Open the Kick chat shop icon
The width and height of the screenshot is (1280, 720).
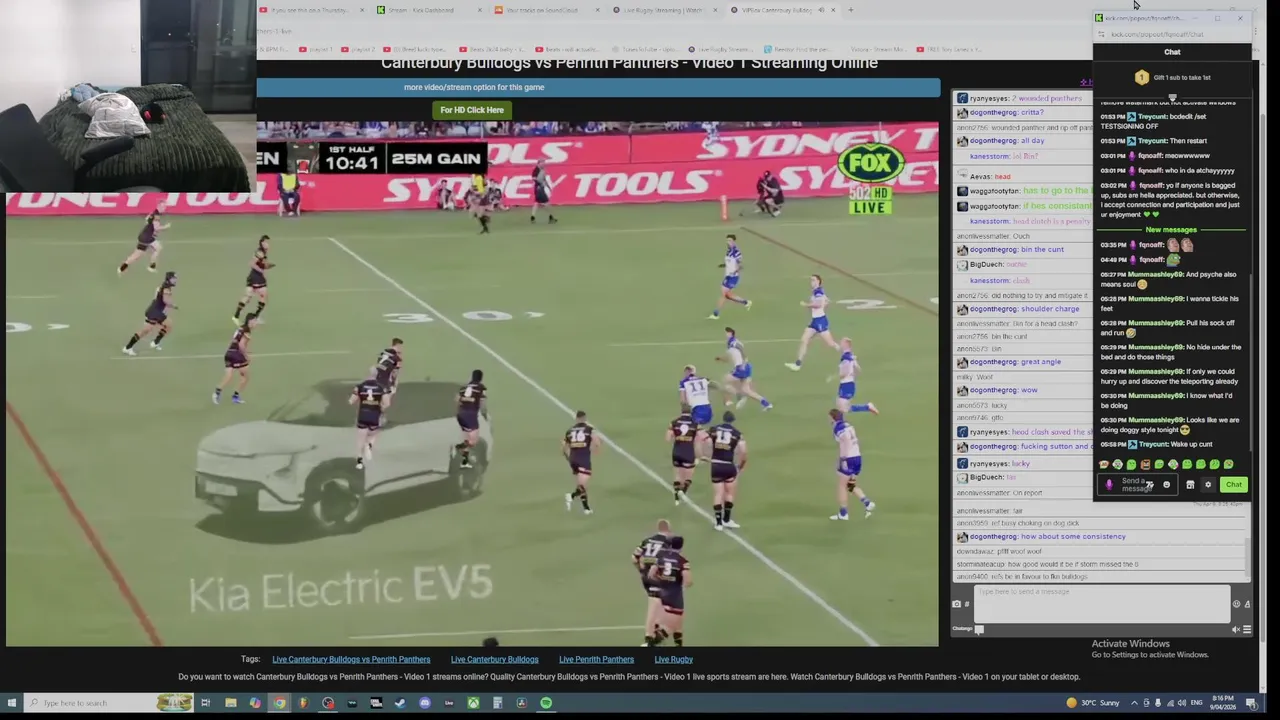pos(1190,485)
